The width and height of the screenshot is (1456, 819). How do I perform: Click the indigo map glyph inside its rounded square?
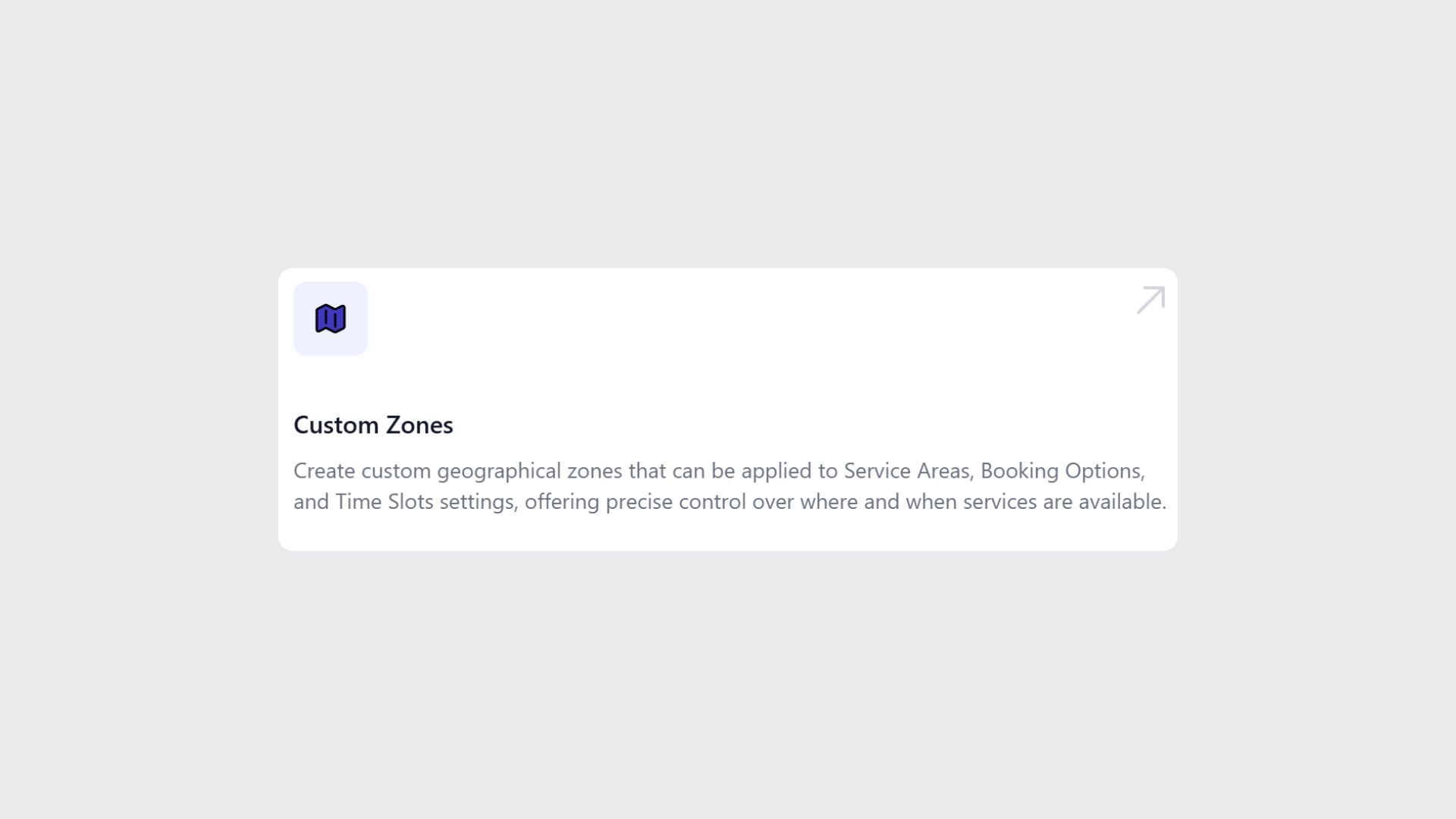pyautogui.click(x=331, y=318)
